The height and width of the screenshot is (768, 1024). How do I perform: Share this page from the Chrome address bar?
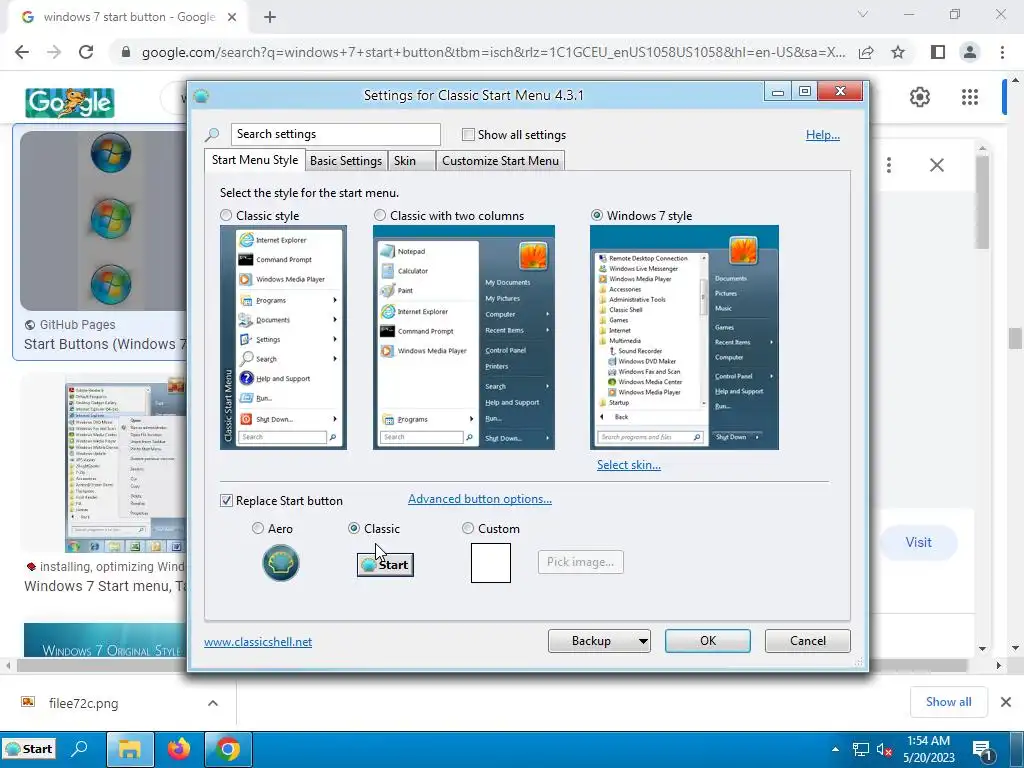866,52
